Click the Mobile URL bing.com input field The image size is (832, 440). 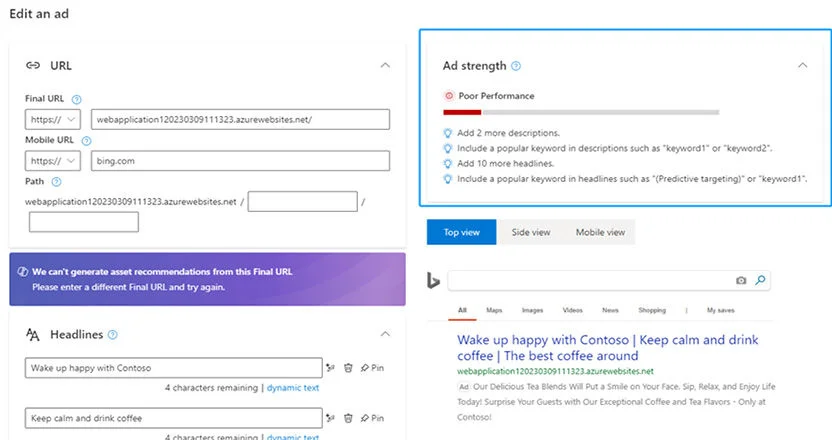point(240,161)
